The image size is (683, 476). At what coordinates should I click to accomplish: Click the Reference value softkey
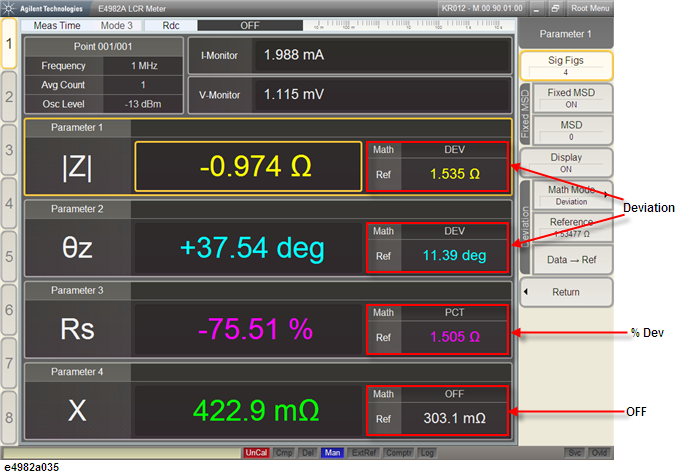[x=571, y=227]
